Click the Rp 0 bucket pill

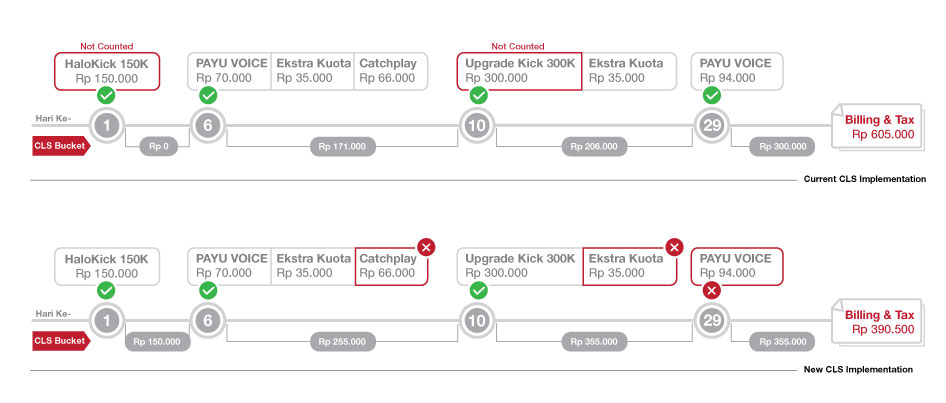[156, 147]
